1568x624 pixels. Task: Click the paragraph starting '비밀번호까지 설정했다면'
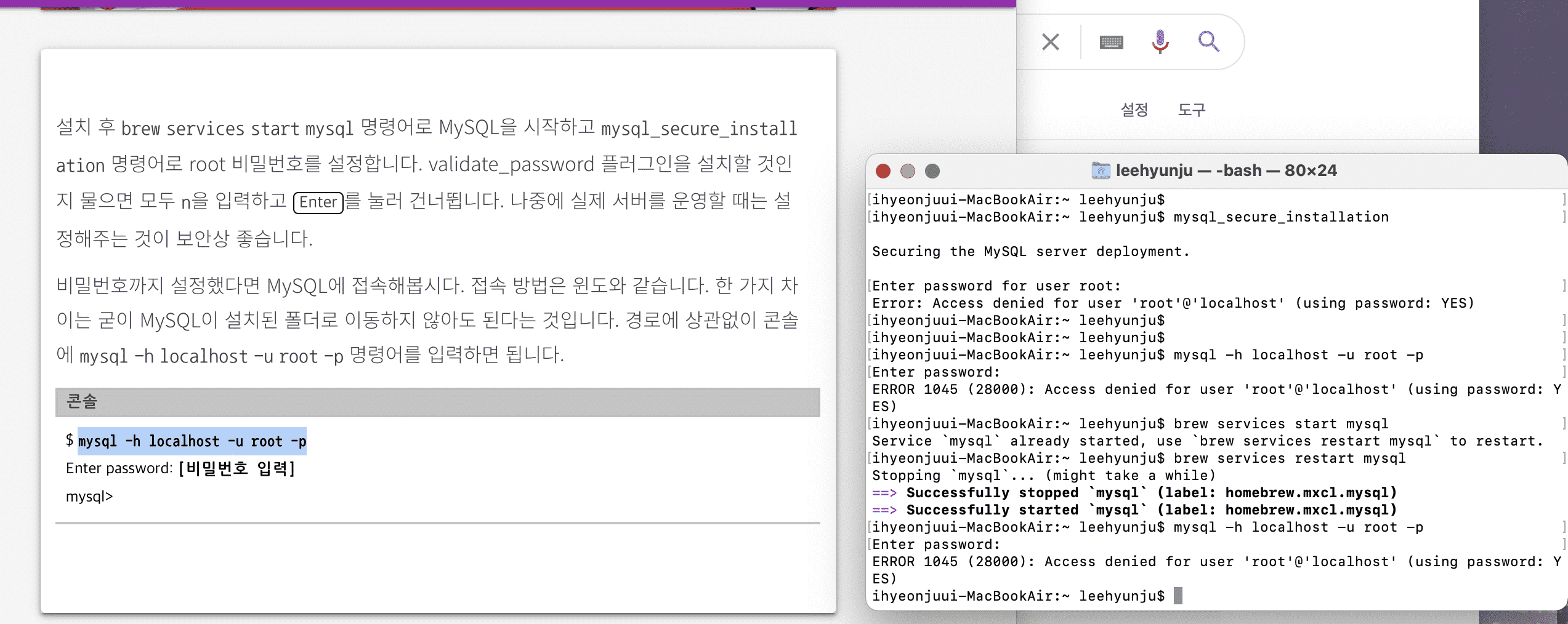(x=427, y=320)
